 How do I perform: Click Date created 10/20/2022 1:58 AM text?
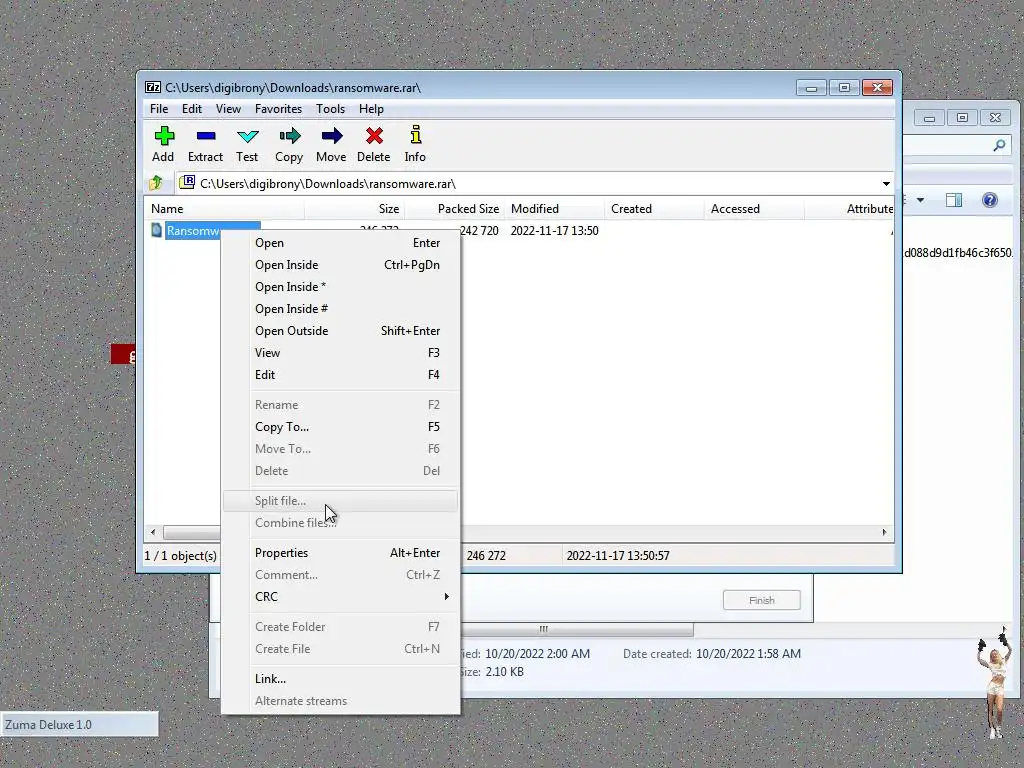point(712,654)
